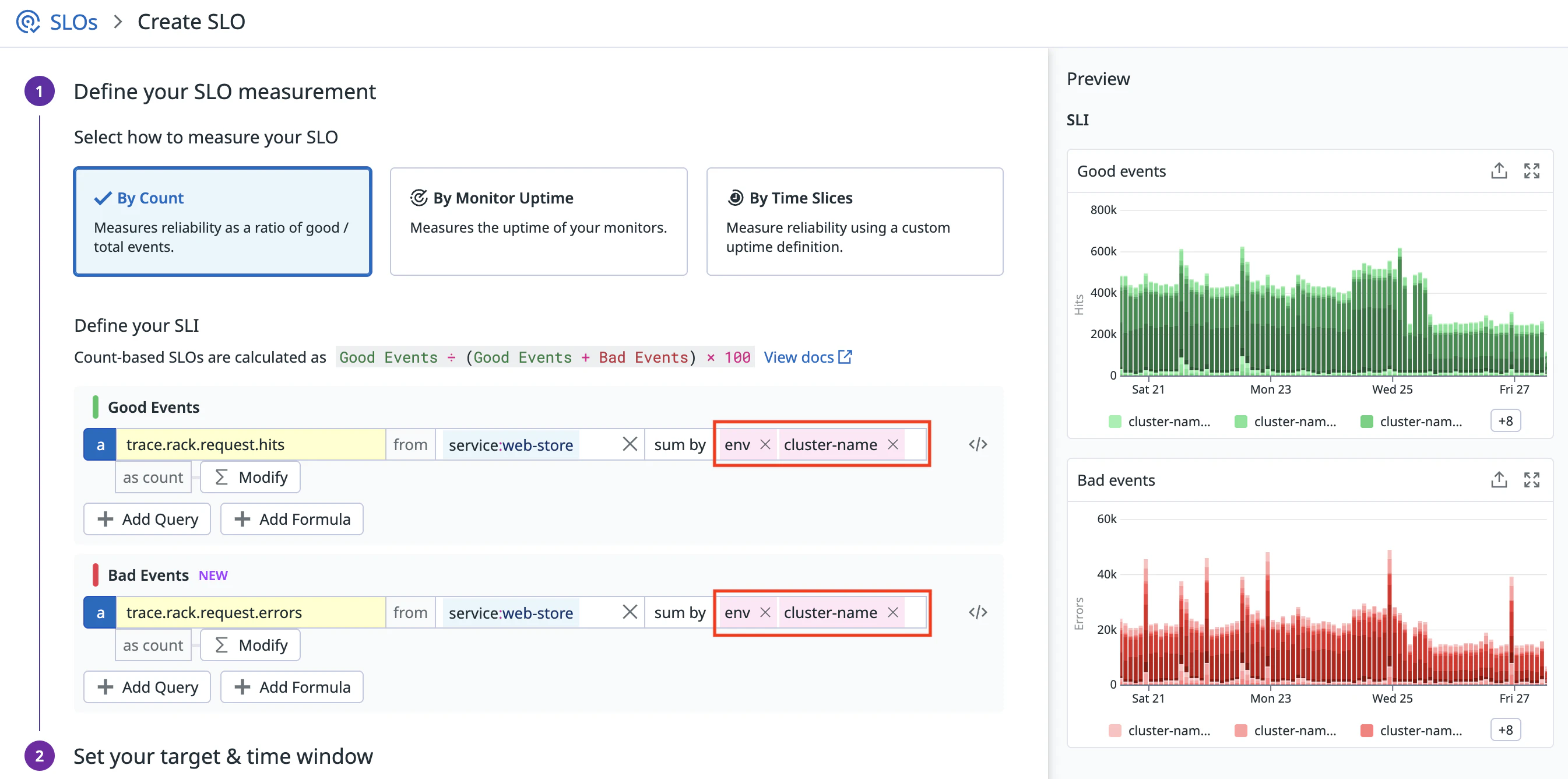This screenshot has height=779, width=1568.
Task: Click Add Formula under Good Events
Action: point(291,519)
